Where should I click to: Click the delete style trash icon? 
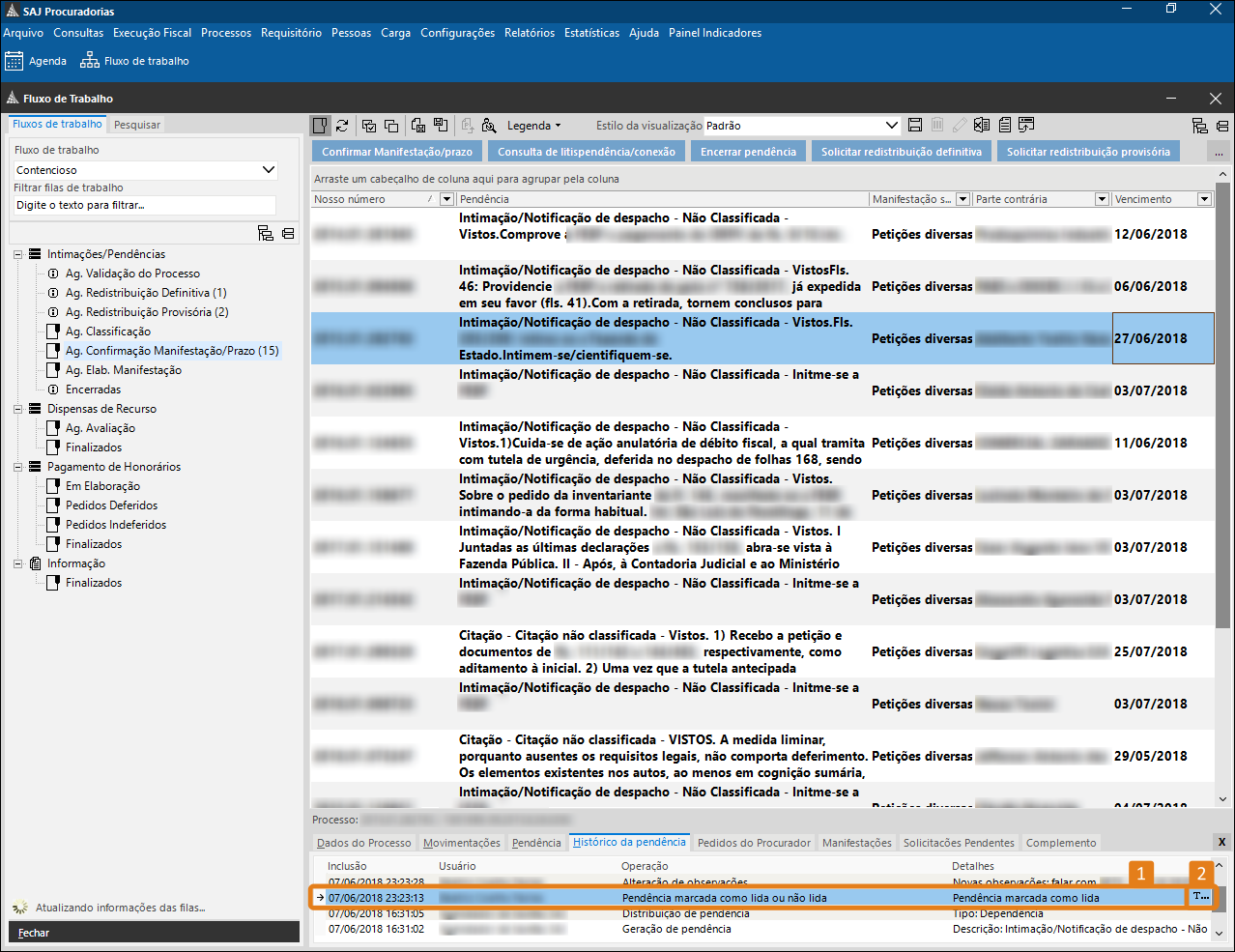click(x=937, y=126)
